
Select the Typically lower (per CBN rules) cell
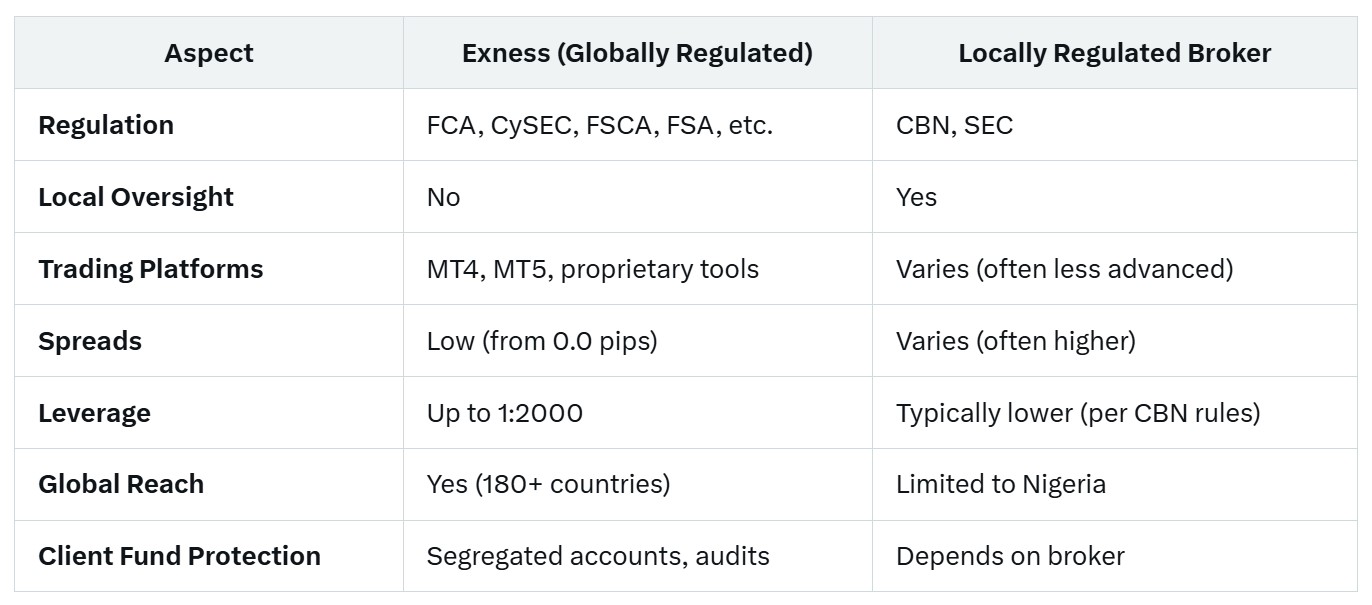[1078, 413]
